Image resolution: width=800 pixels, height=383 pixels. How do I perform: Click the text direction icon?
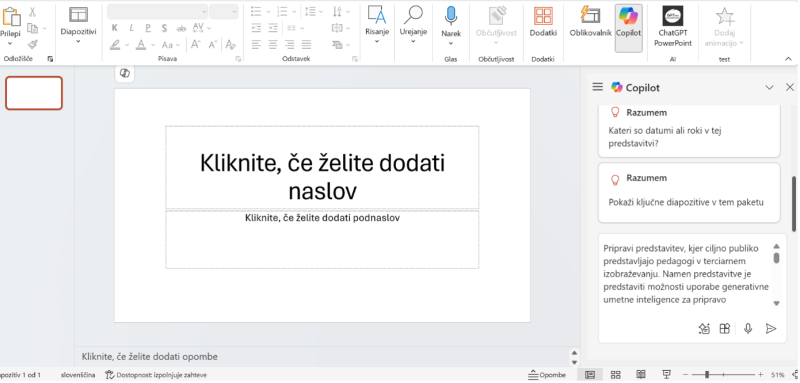pyautogui.click(x=337, y=12)
